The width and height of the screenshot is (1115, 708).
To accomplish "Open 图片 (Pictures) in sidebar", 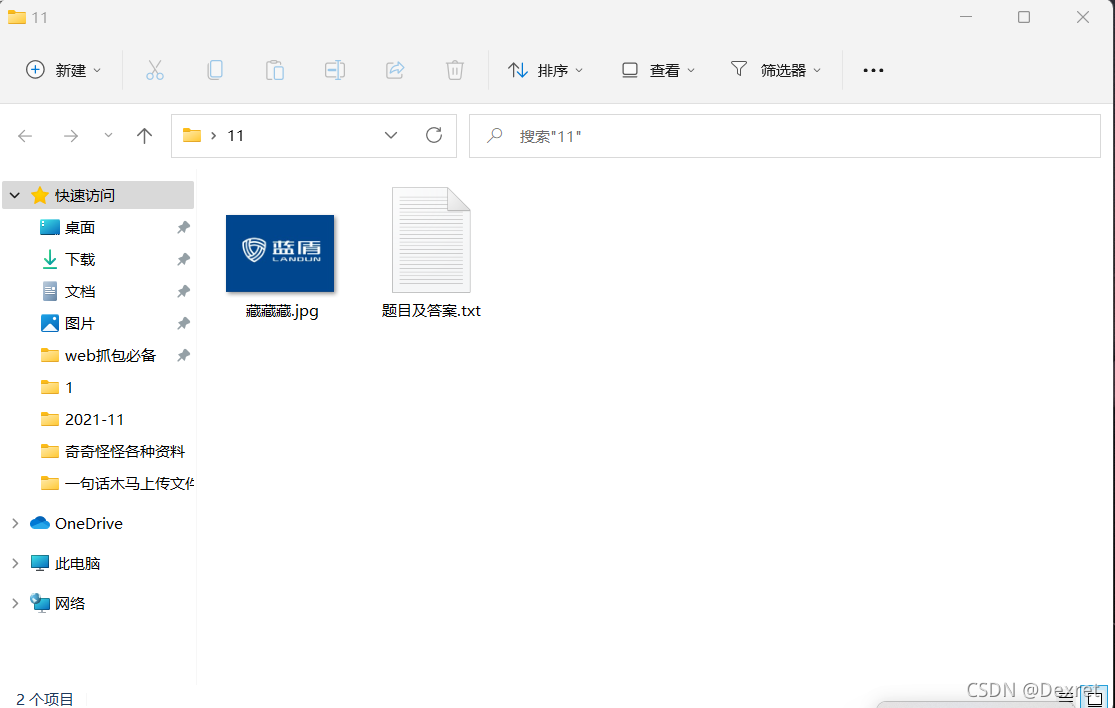I will click(x=80, y=323).
